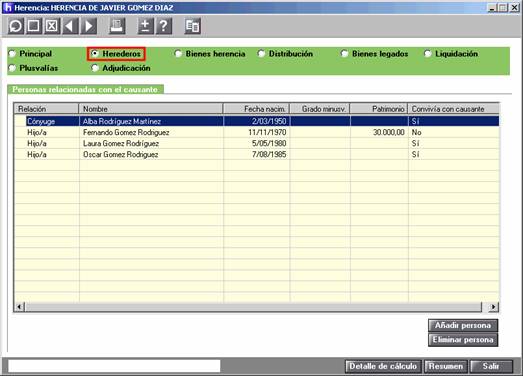Click Personas relacionadas con el causante tab
Screen dimensions: 523x376
coord(85,89)
